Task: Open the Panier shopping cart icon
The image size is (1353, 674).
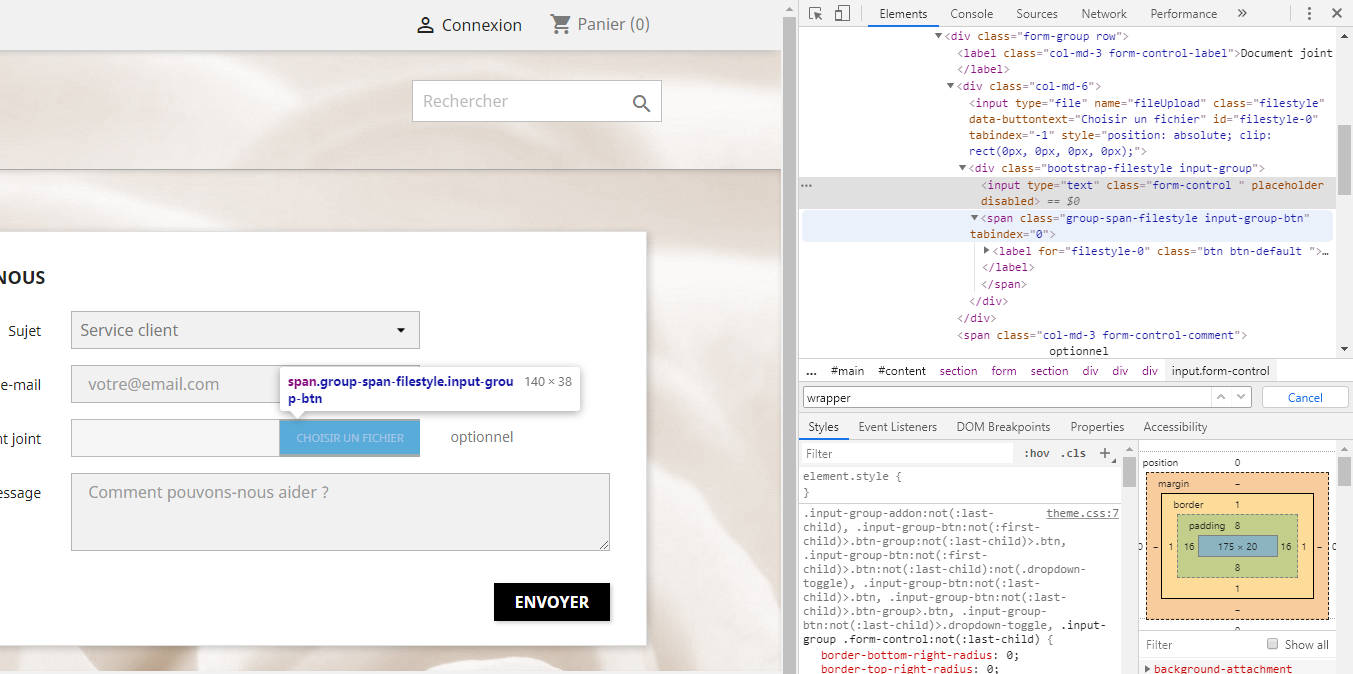Action: coord(561,24)
